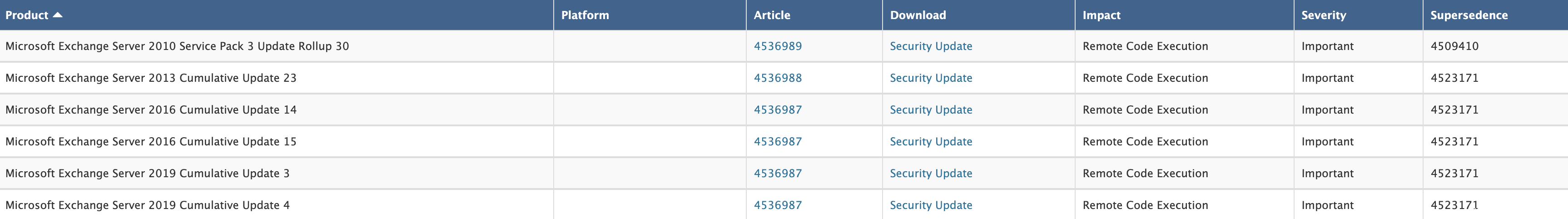Download Security Update for 2016 Cumulative Update 14
The width and height of the screenshot is (1568, 219).
click(x=931, y=109)
